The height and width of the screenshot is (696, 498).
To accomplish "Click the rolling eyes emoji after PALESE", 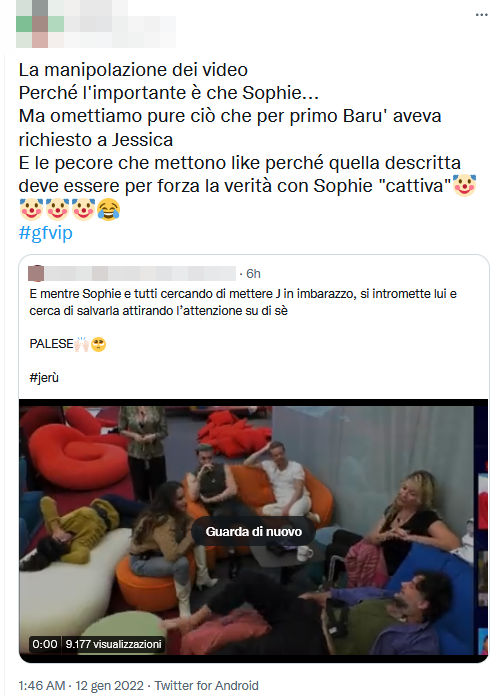I will 99,344.
